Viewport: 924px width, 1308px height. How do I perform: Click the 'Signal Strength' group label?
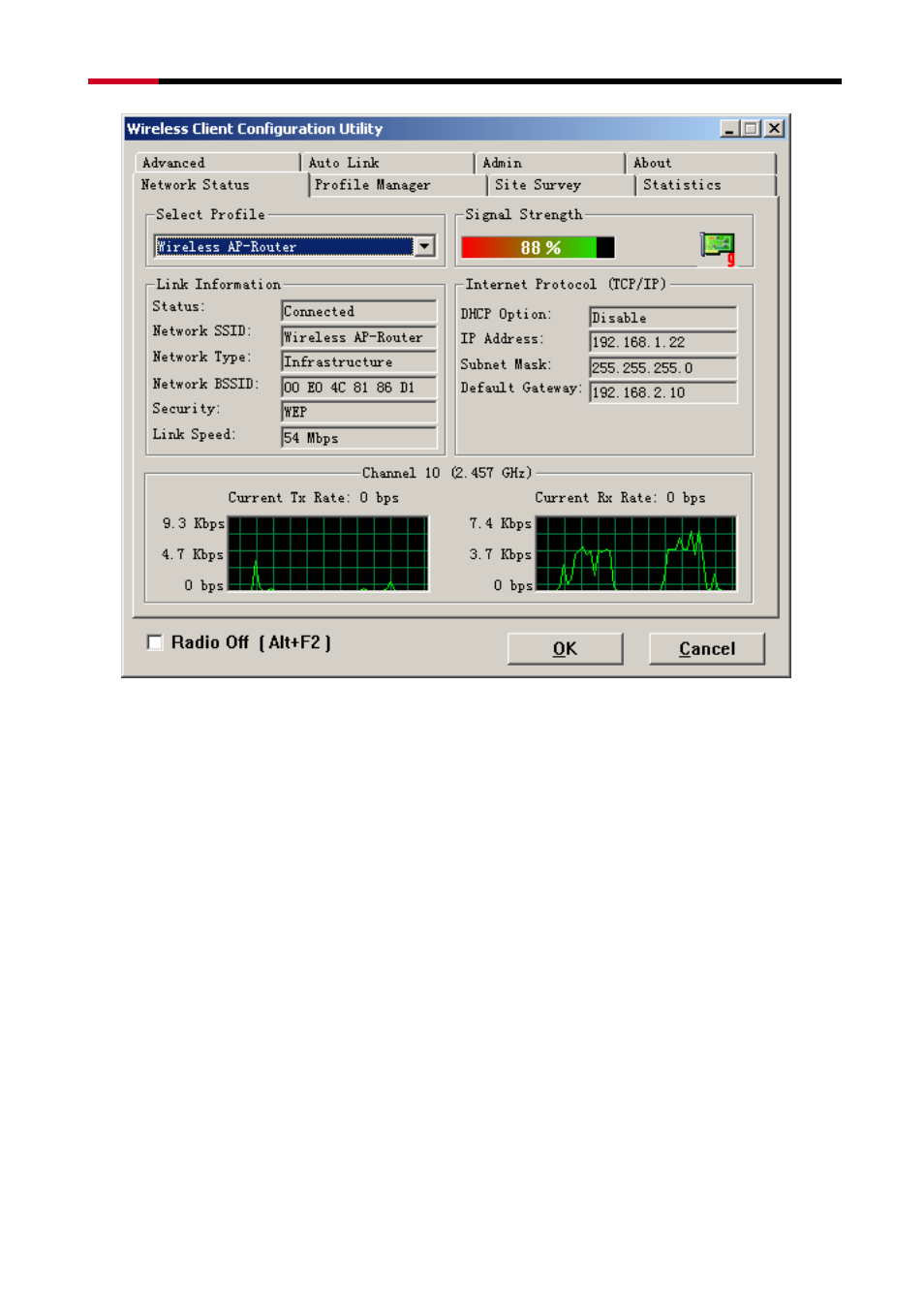point(524,214)
